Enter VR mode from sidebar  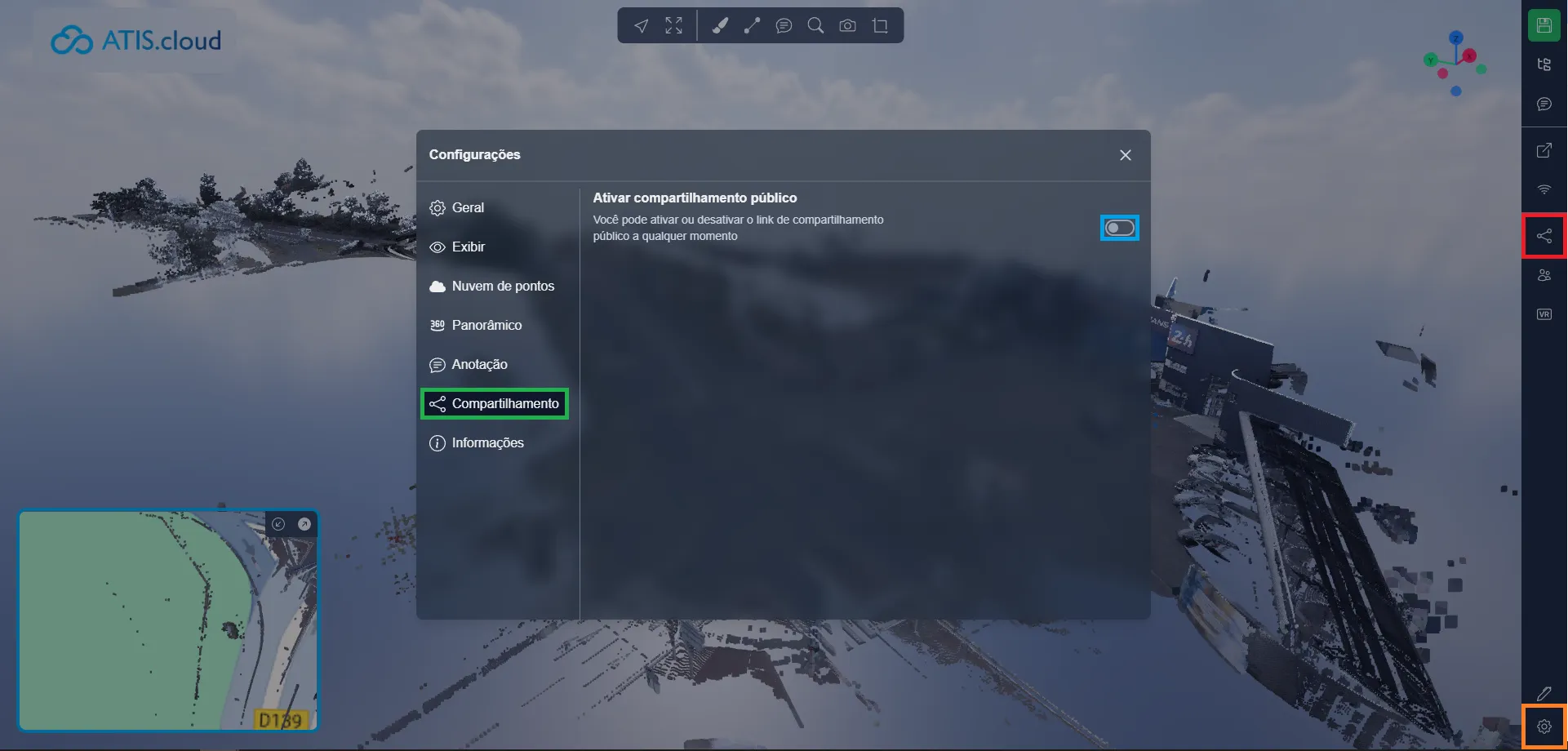click(1544, 314)
